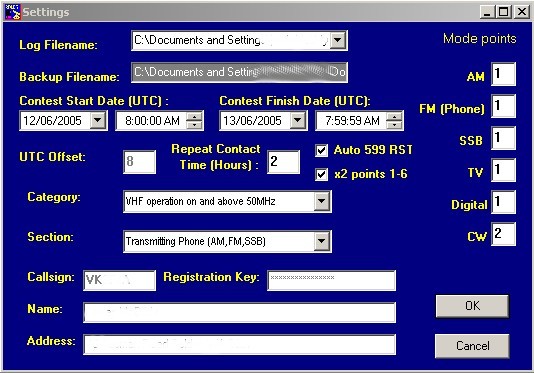Viewport: 534px width, 373px height.
Task: Click the Settings window app icon
Action: [13, 12]
